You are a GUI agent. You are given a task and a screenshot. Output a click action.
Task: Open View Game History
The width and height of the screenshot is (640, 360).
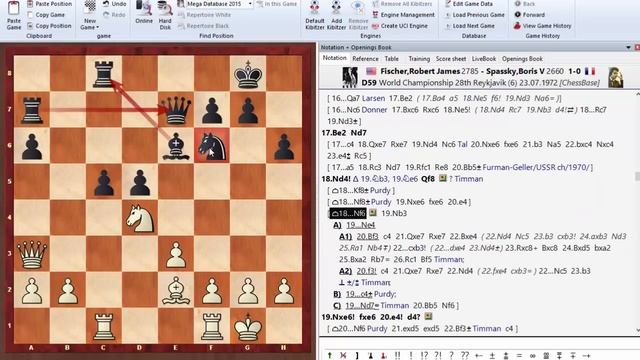coord(542,26)
